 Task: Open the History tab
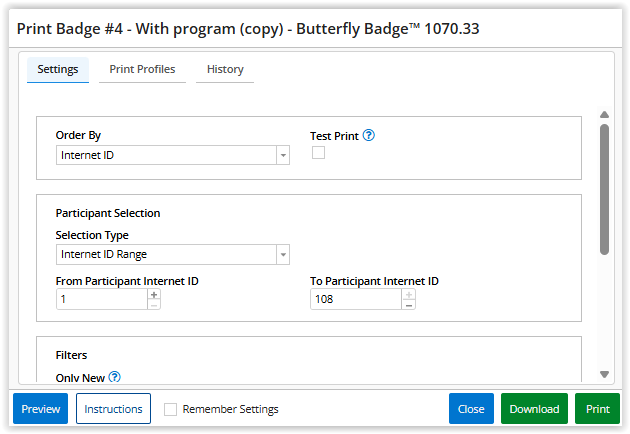[x=225, y=70]
